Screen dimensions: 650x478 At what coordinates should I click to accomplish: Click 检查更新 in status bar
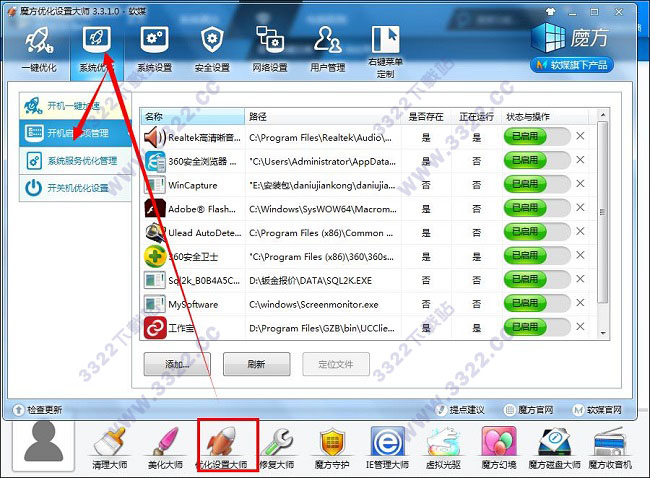tap(37, 410)
